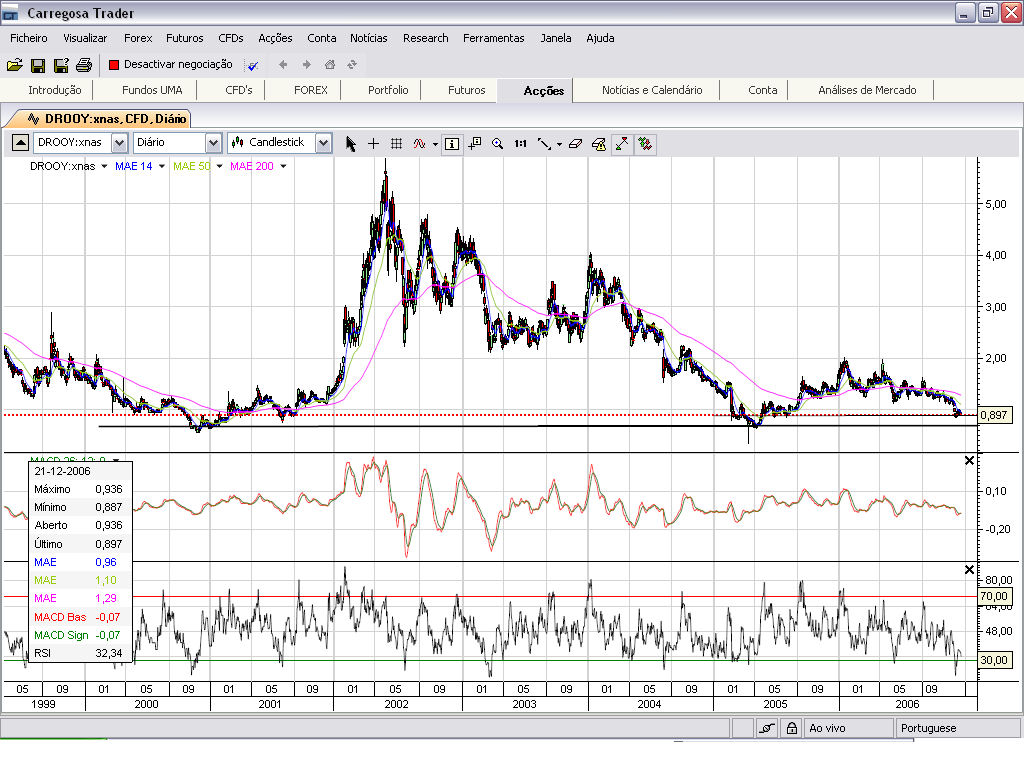Close the RSI indicator panel
Screen dimensions: 1024x768
(968, 569)
